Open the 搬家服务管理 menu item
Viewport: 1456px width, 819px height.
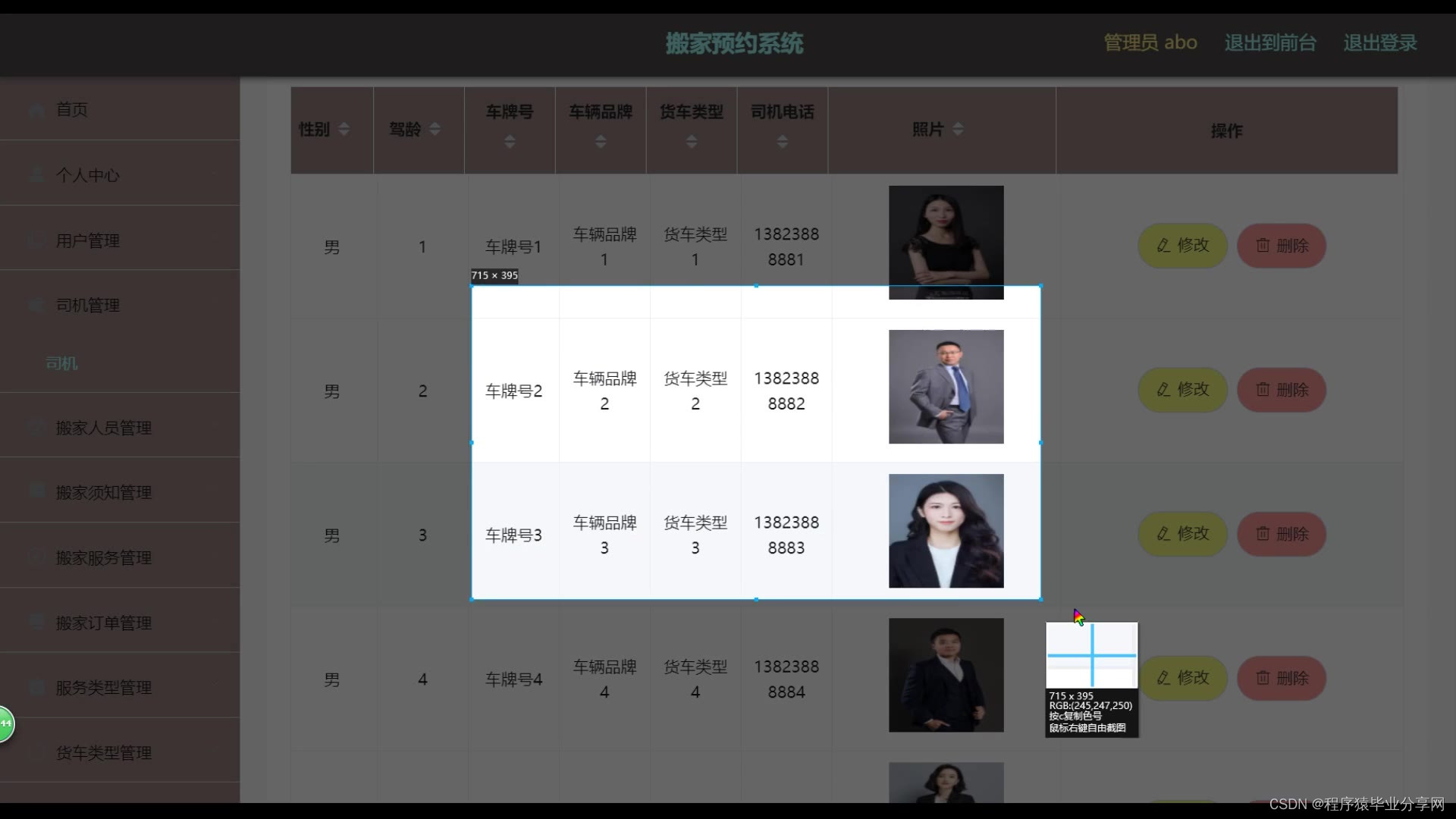(103, 557)
